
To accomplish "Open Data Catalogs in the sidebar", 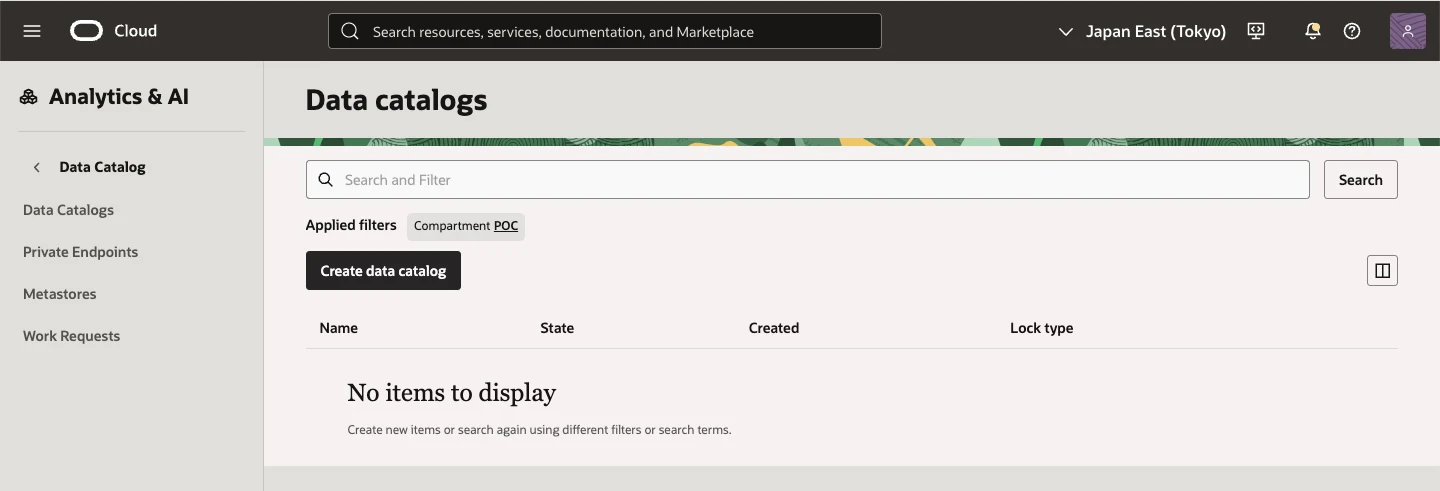I will (x=68, y=210).
